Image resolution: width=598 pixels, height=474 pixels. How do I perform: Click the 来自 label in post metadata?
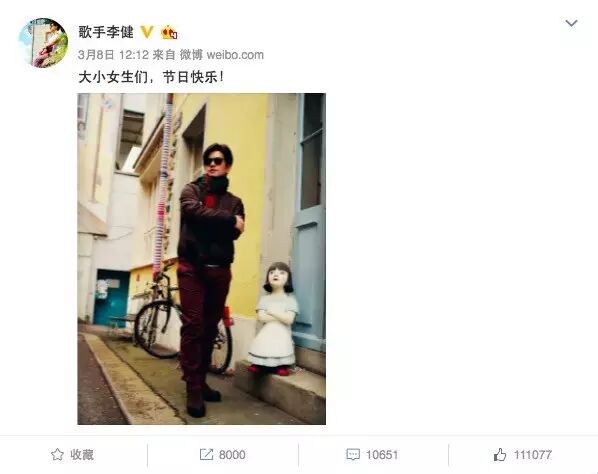(x=164, y=55)
